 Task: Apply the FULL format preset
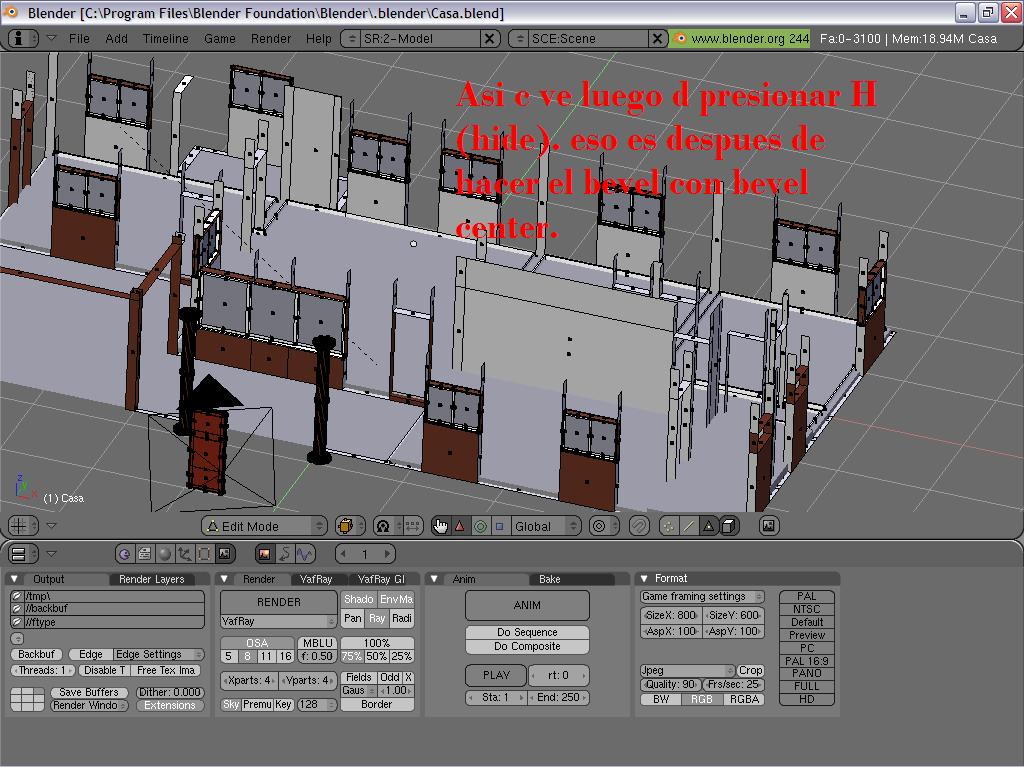pos(807,686)
